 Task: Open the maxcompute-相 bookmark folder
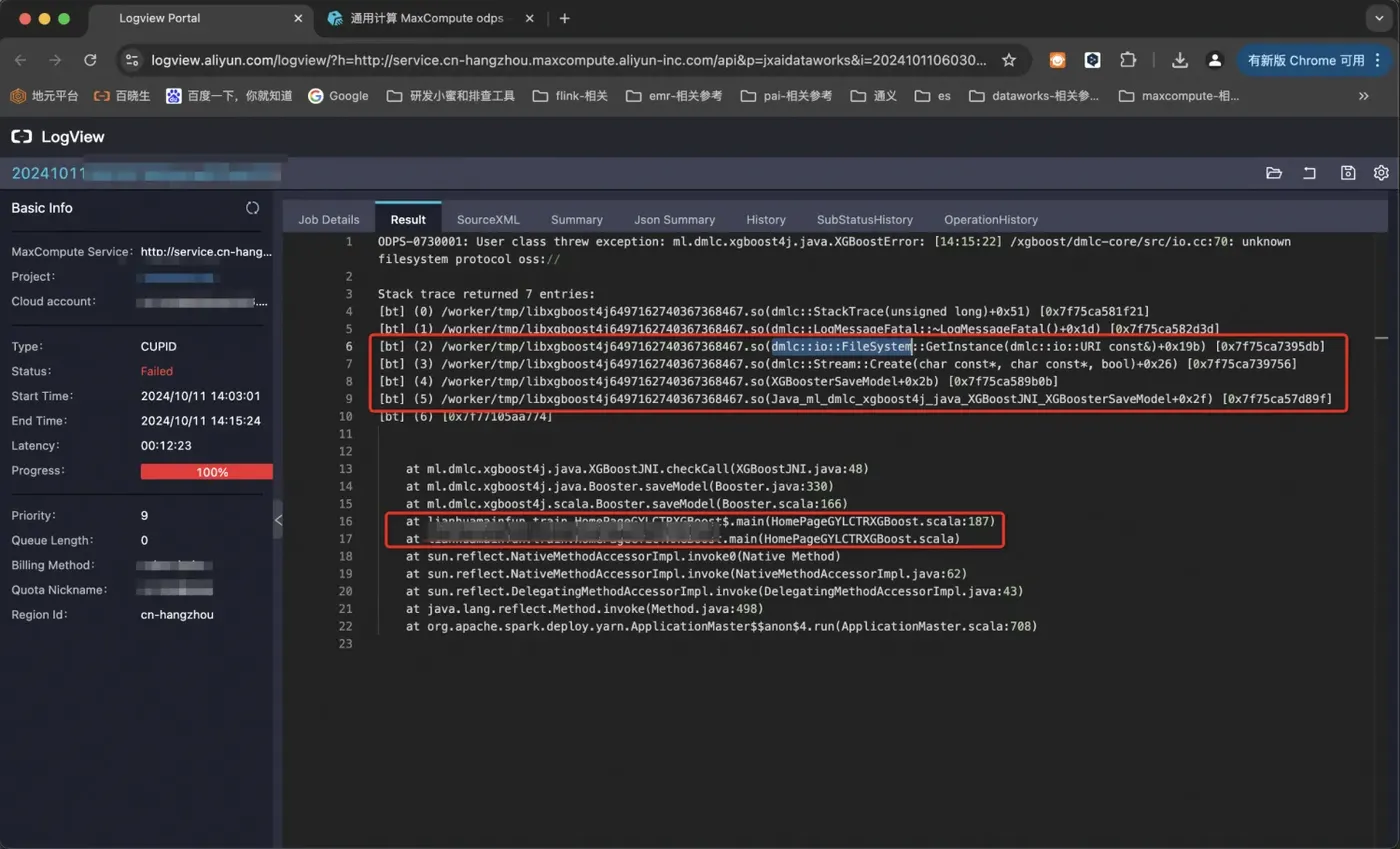[1180, 96]
